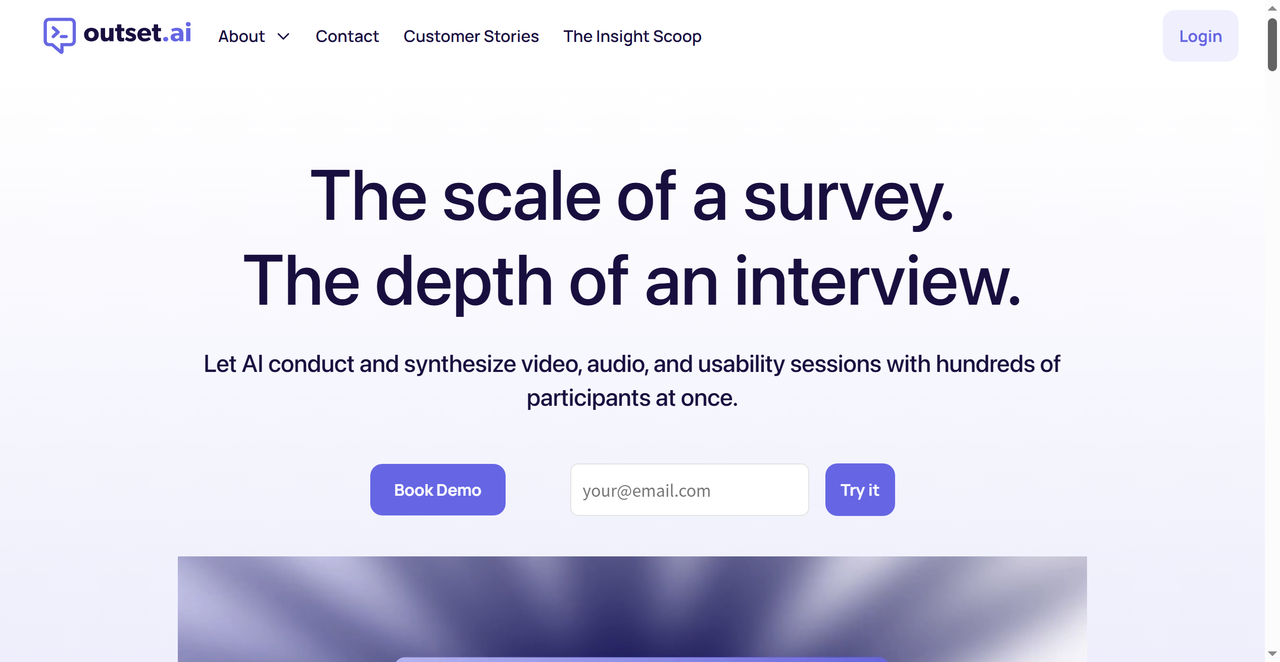Click the Login button
Viewport: 1280px width, 662px height.
tap(1200, 36)
